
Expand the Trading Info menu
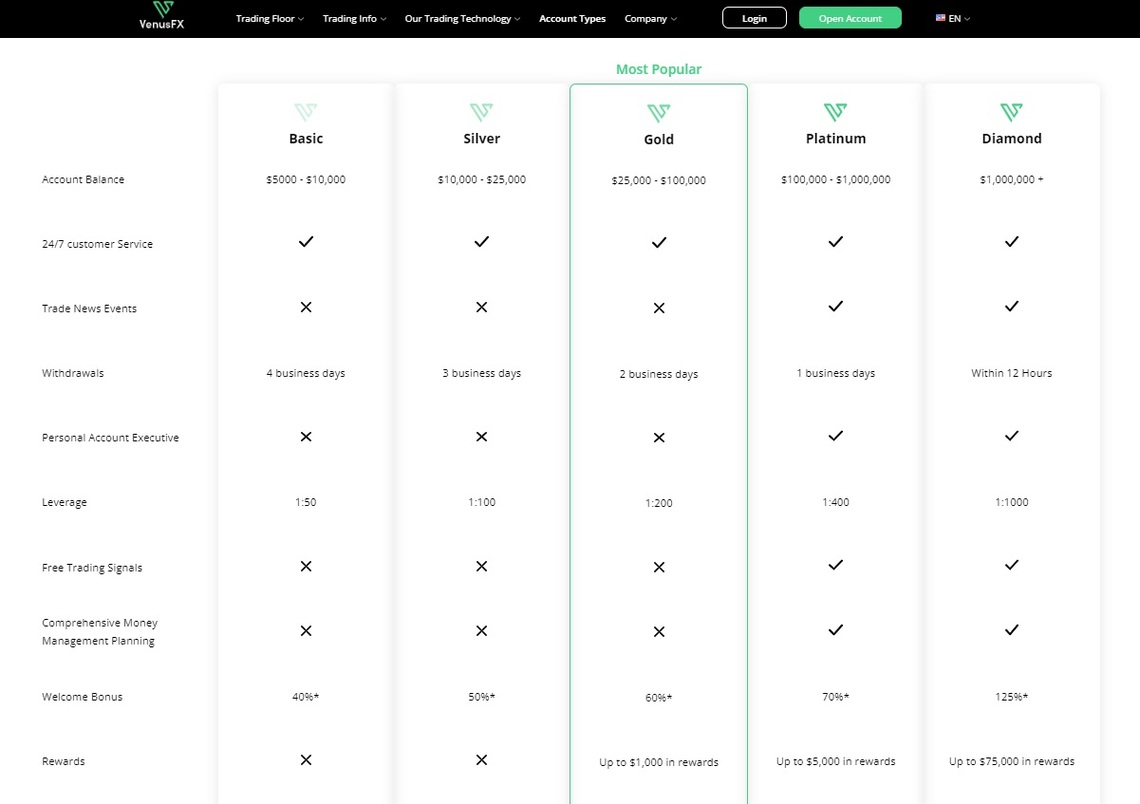354,18
